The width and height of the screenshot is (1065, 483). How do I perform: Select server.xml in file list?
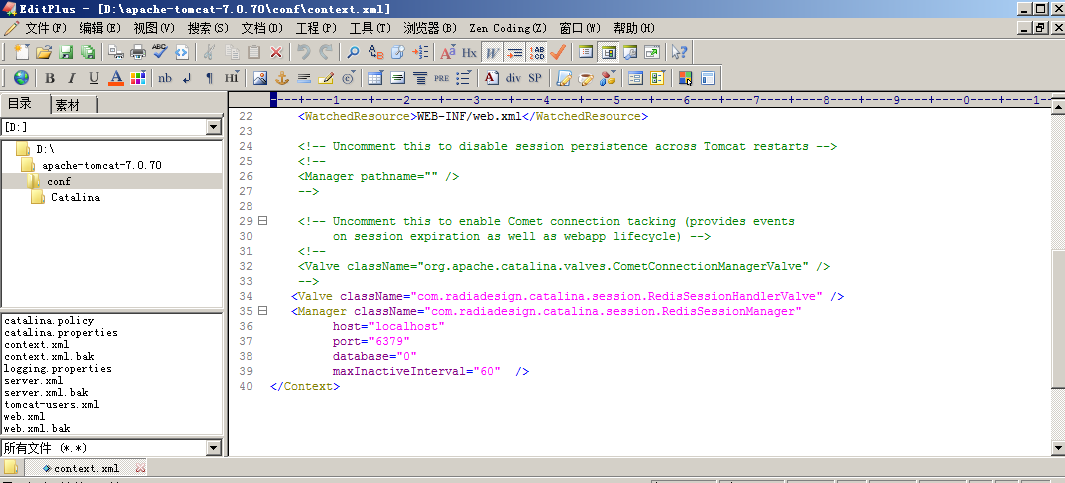point(33,381)
